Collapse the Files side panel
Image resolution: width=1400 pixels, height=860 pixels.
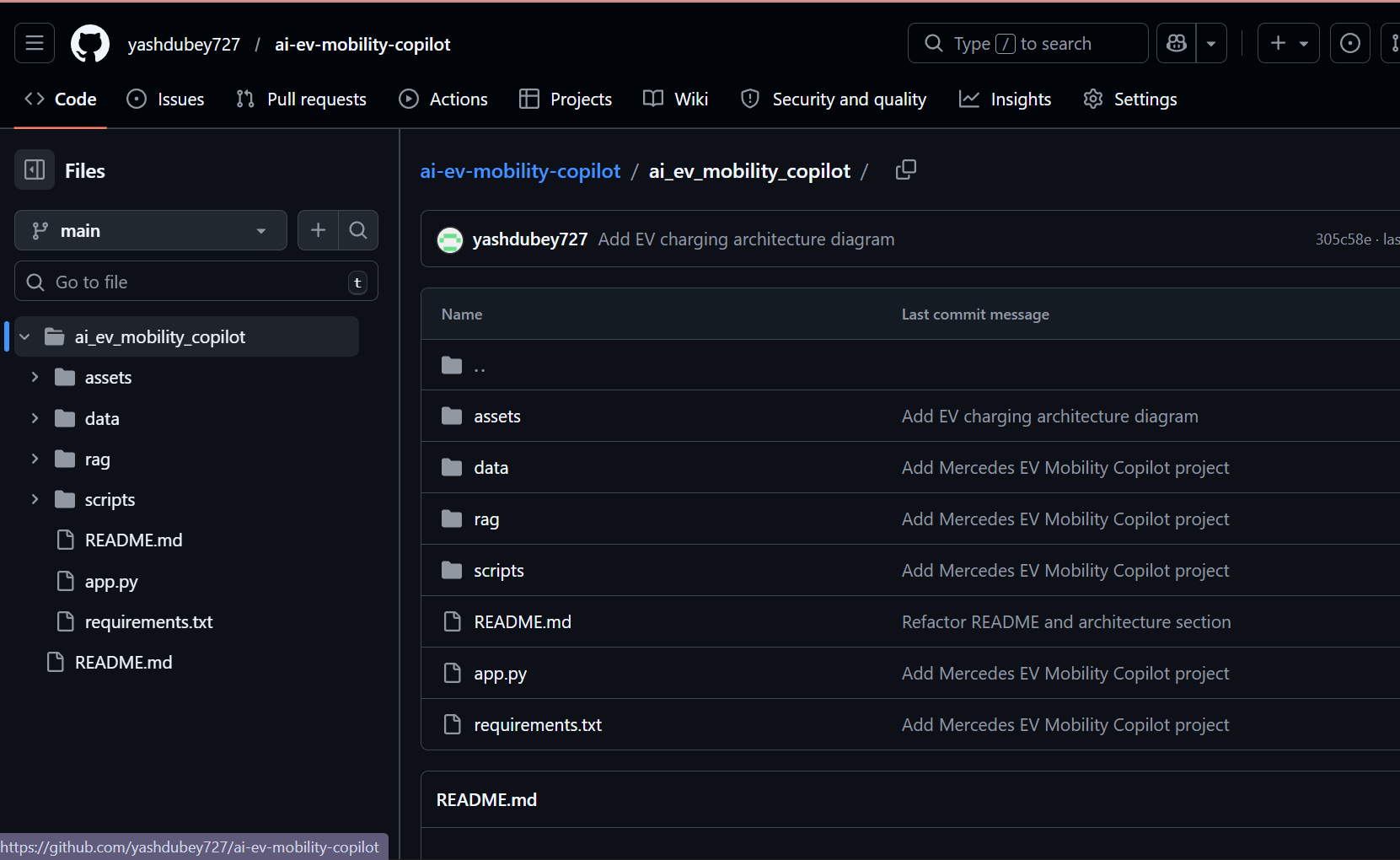35,170
